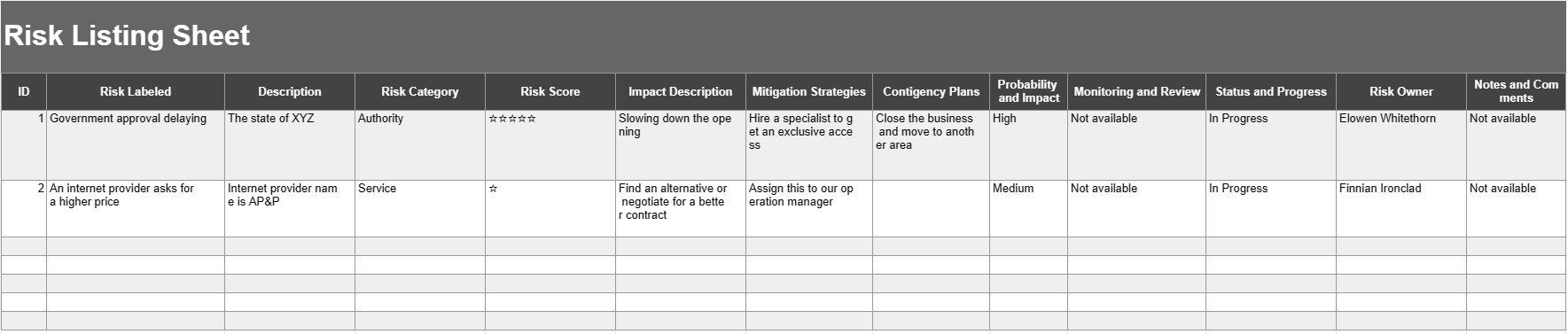This screenshot has height=334, width=1568.
Task: Select the five-star risk score cell
Action: (550, 145)
